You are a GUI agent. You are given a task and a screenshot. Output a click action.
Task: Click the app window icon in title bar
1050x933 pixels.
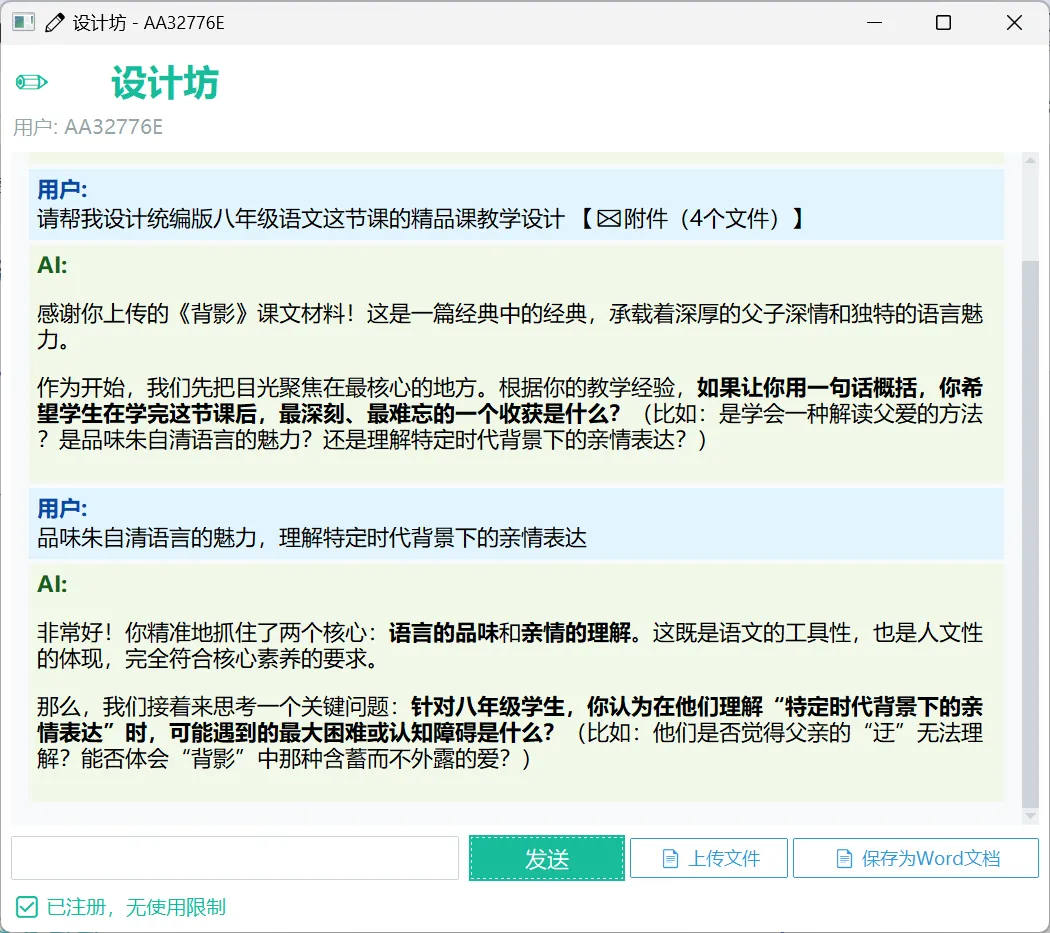pyautogui.click(x=23, y=22)
